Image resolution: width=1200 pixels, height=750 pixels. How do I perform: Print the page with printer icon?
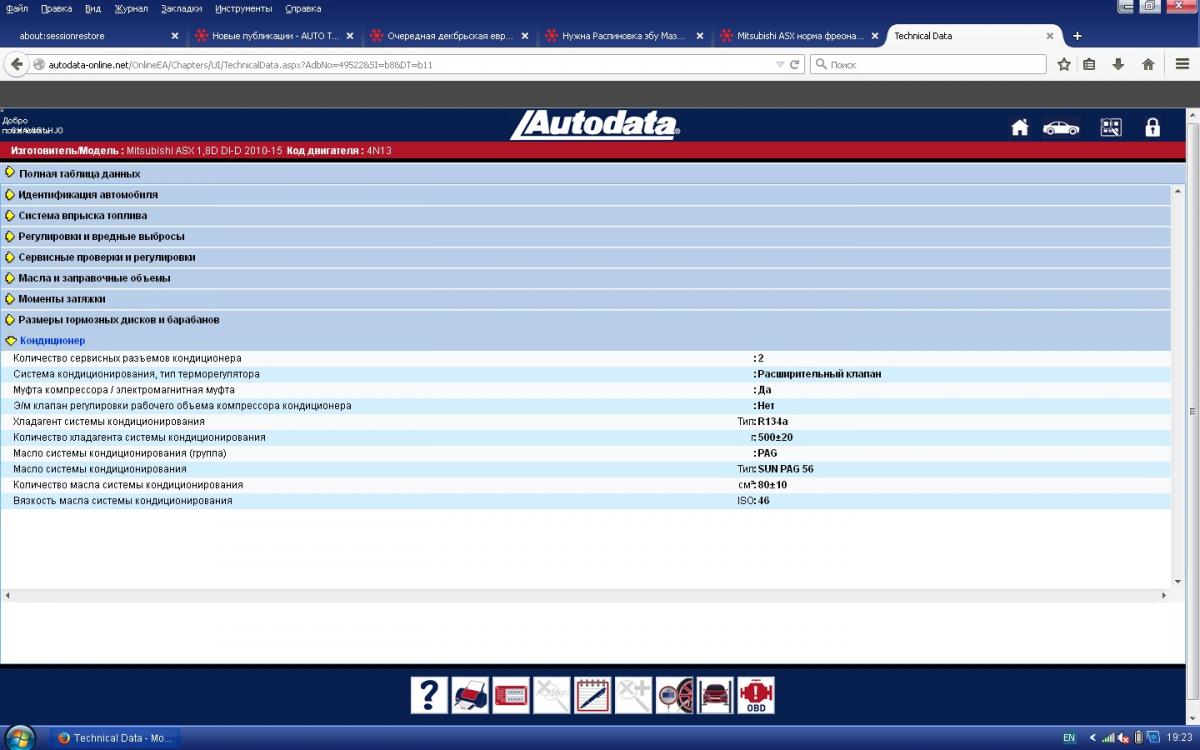[x=470, y=695]
